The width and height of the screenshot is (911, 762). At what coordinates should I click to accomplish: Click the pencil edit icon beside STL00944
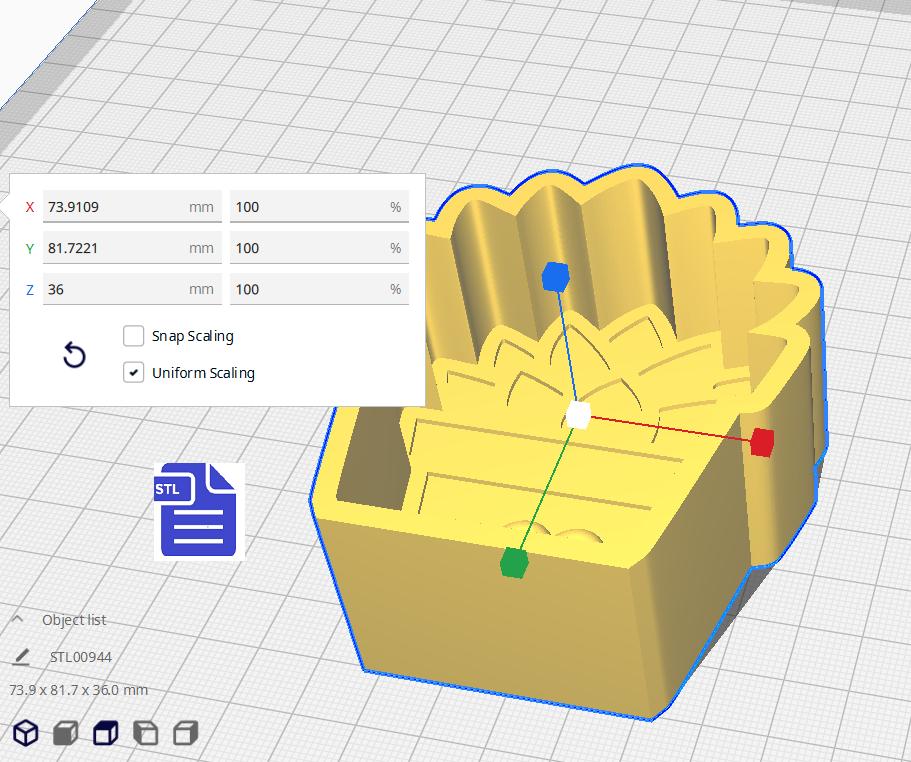tap(21, 657)
